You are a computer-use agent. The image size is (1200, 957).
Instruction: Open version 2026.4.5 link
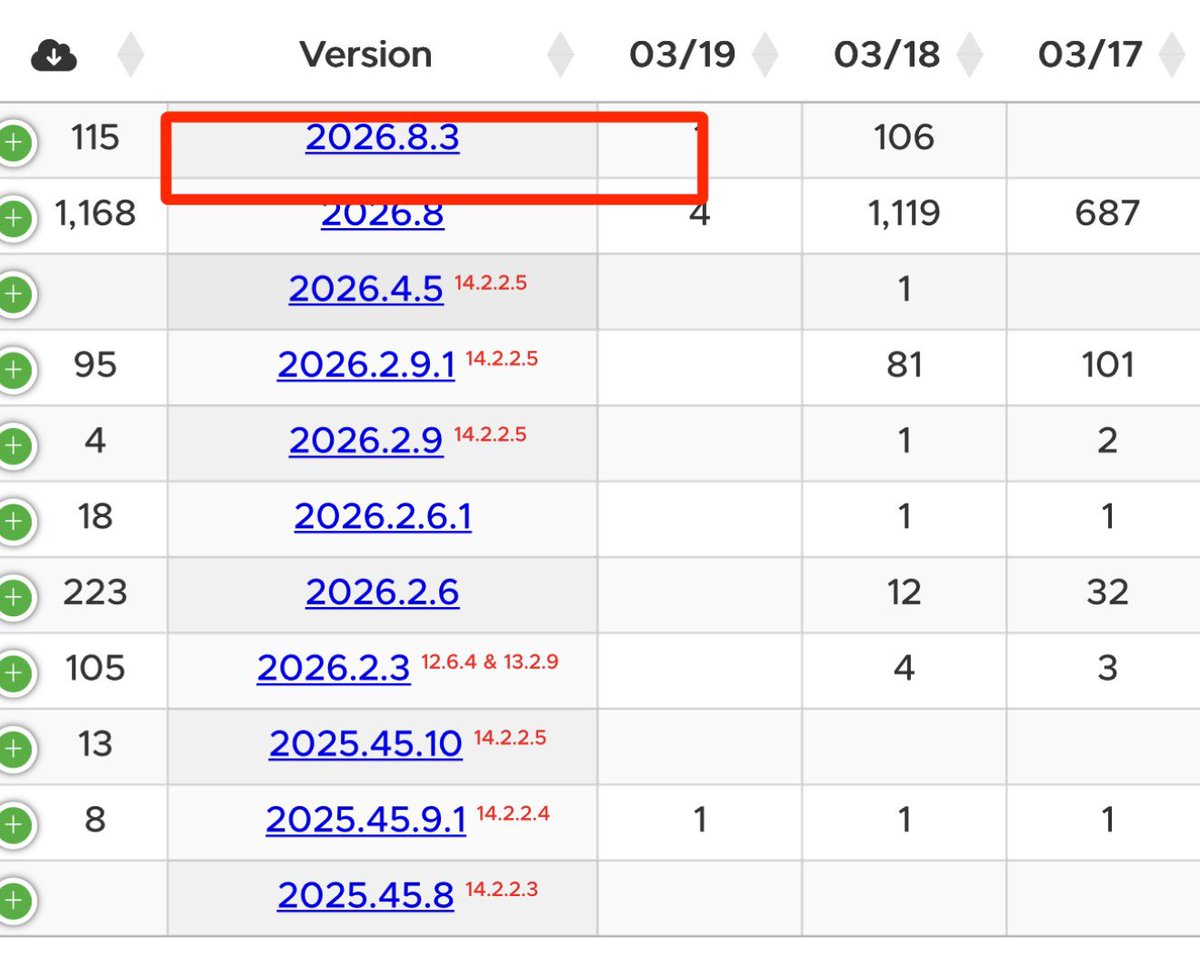[366, 289]
